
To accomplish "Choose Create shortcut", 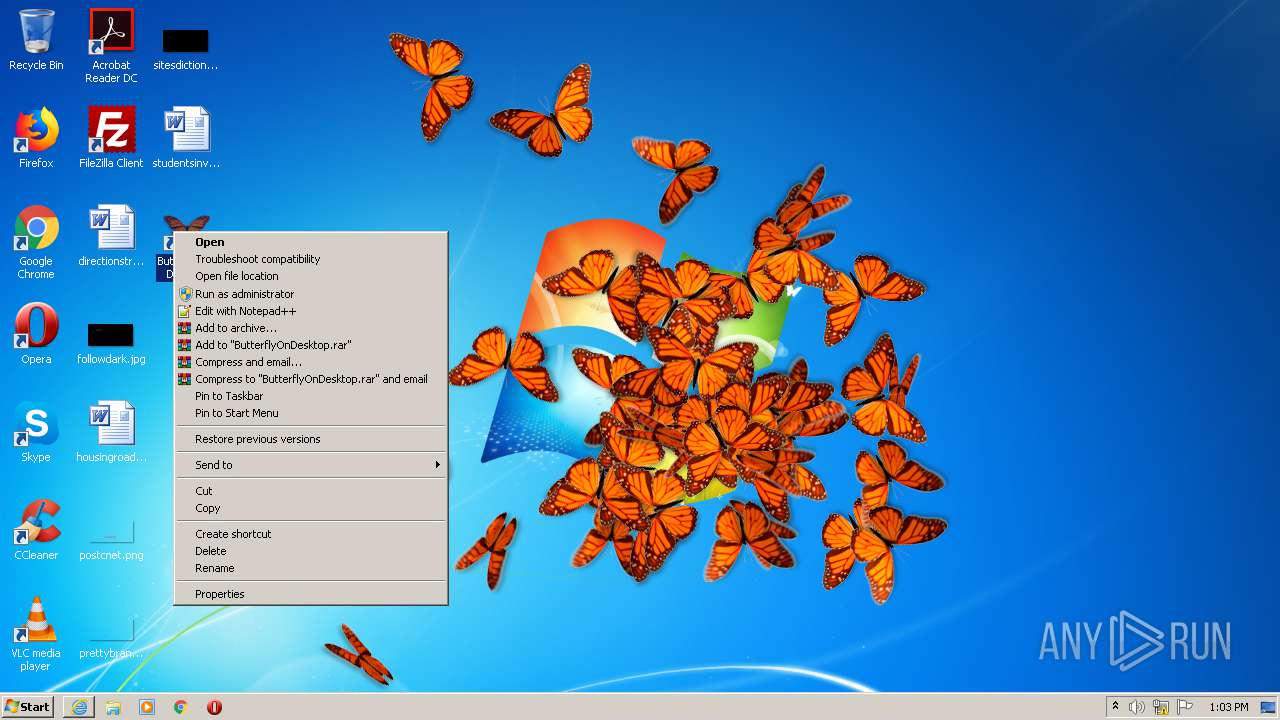I will (311, 534).
